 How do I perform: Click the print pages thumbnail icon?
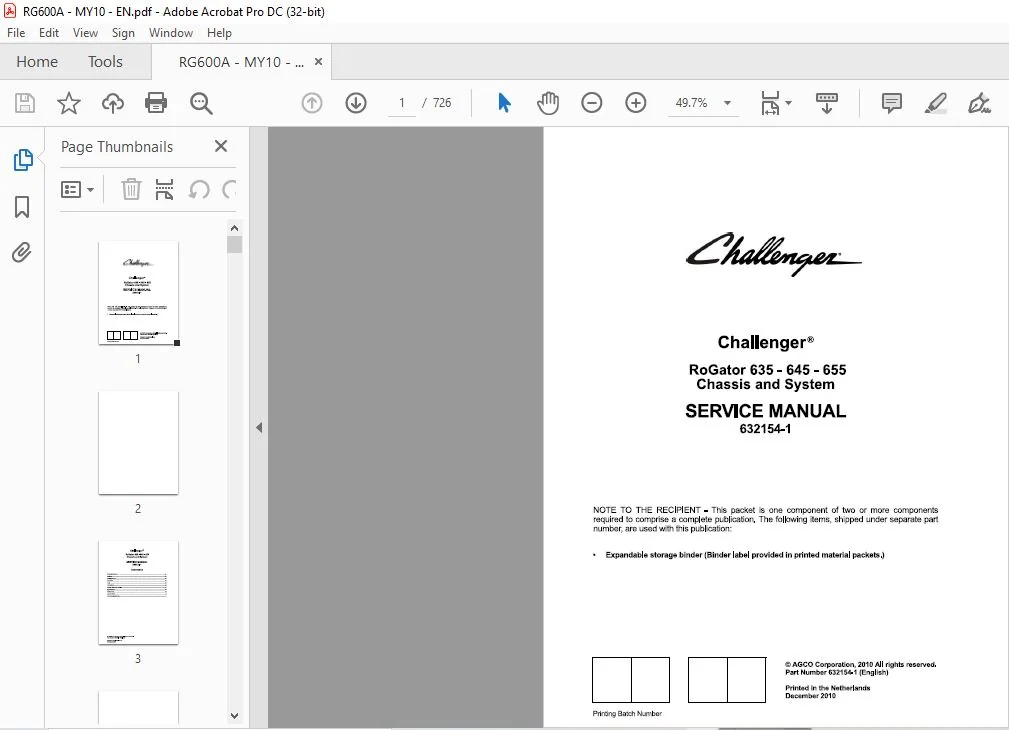pos(165,189)
